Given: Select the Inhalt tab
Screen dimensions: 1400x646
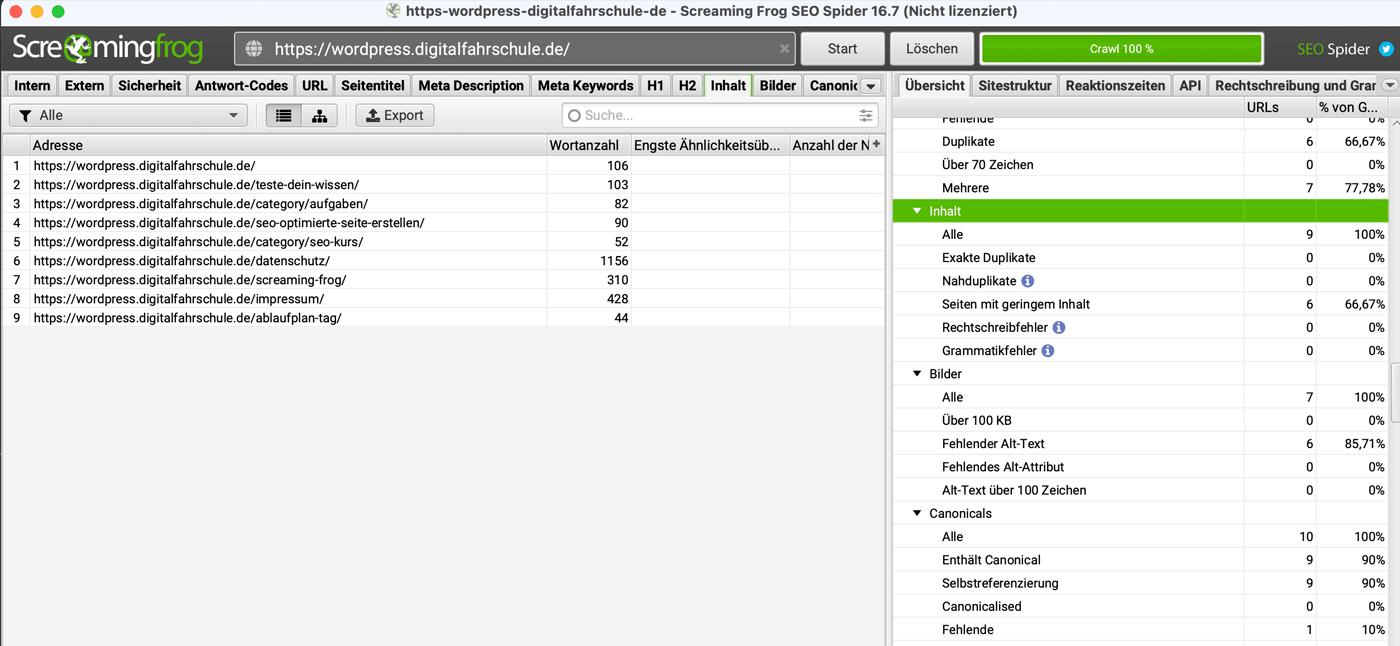Looking at the screenshot, I should pyautogui.click(x=728, y=85).
